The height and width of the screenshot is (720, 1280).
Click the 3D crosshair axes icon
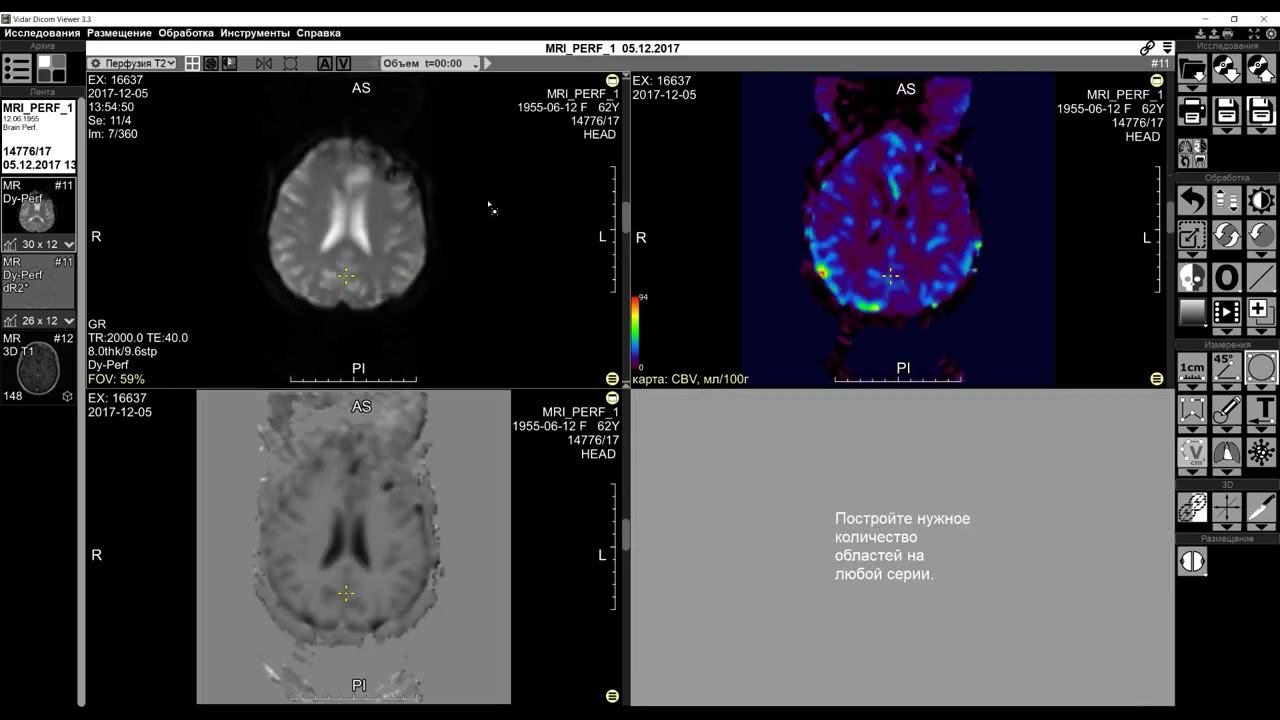[x=1227, y=506]
